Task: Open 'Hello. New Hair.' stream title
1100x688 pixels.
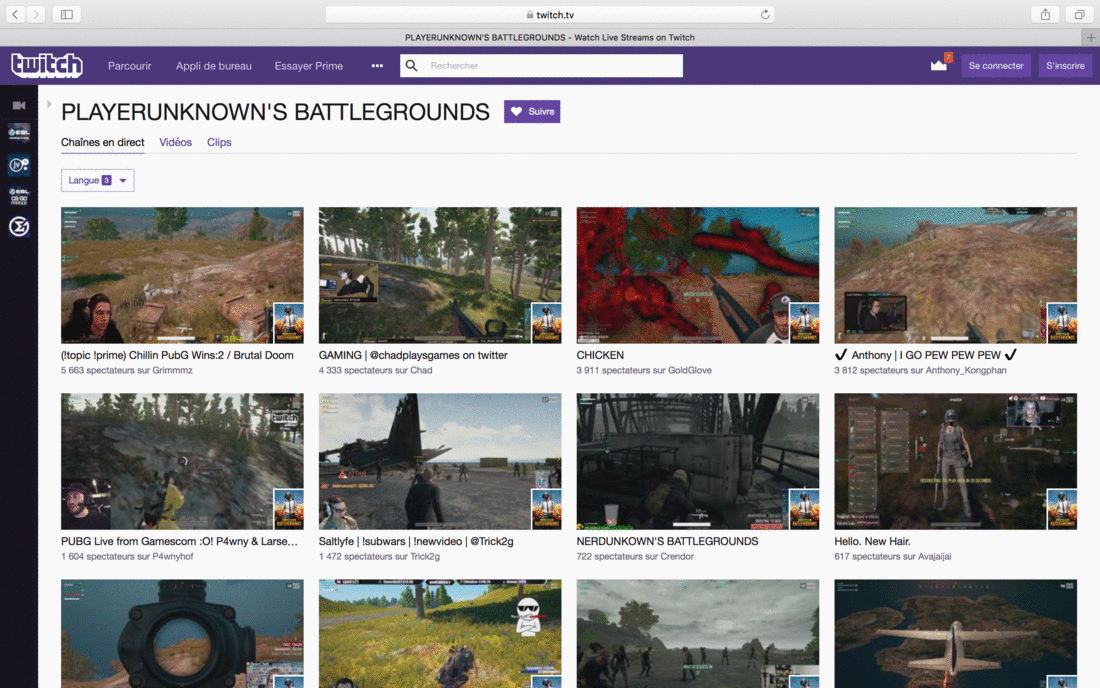Action: point(872,541)
